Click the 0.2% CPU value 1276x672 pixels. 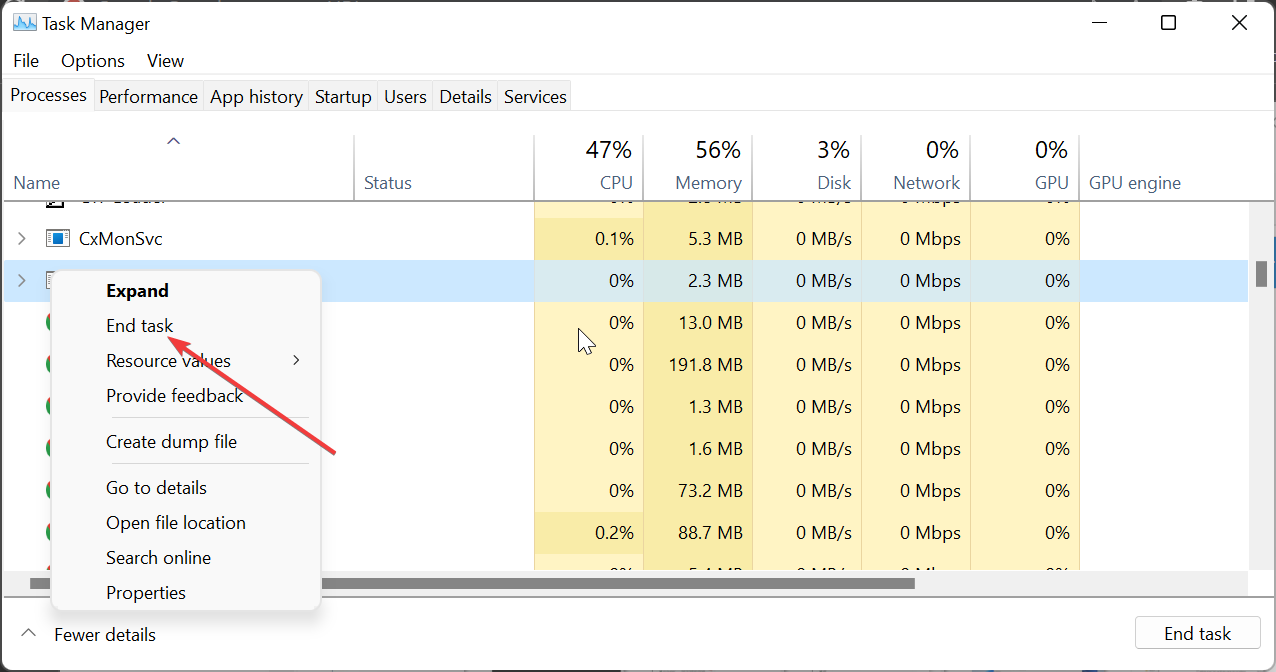coord(614,533)
